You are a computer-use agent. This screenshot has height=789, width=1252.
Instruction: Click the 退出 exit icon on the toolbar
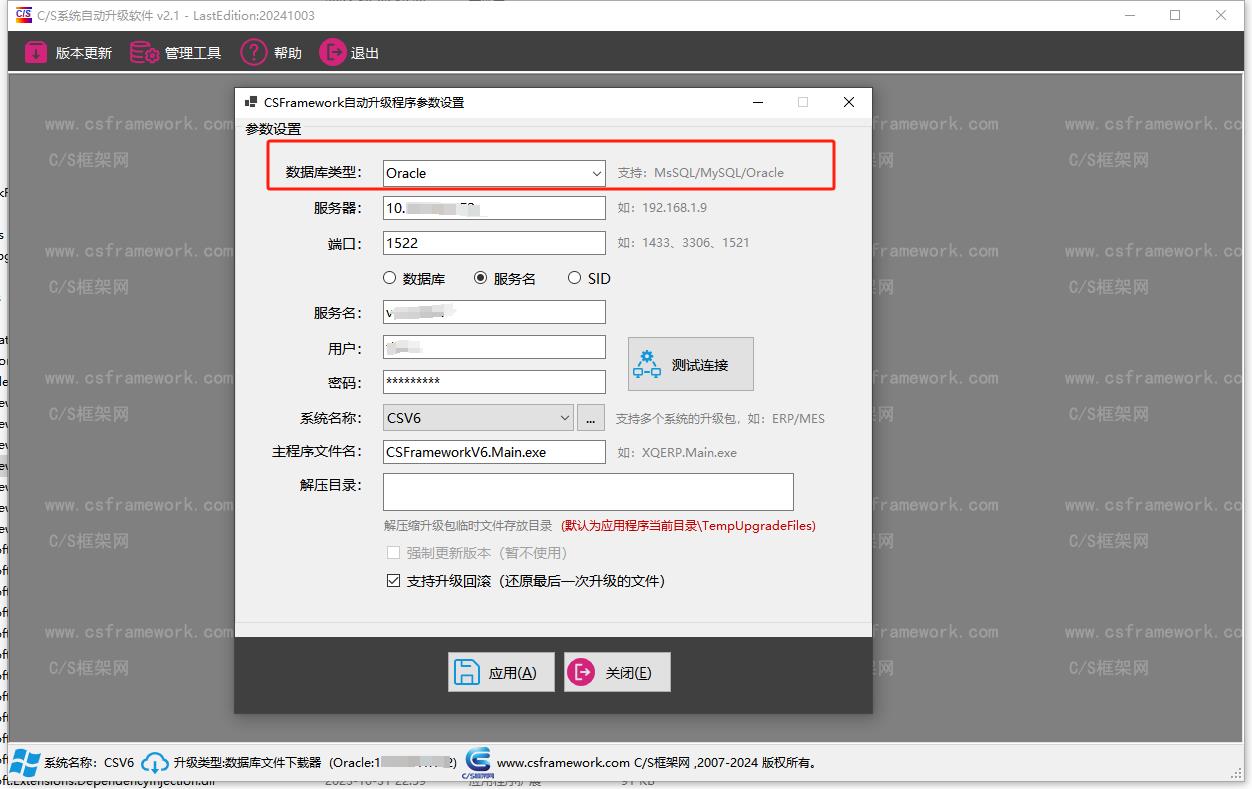pyautogui.click(x=331, y=52)
